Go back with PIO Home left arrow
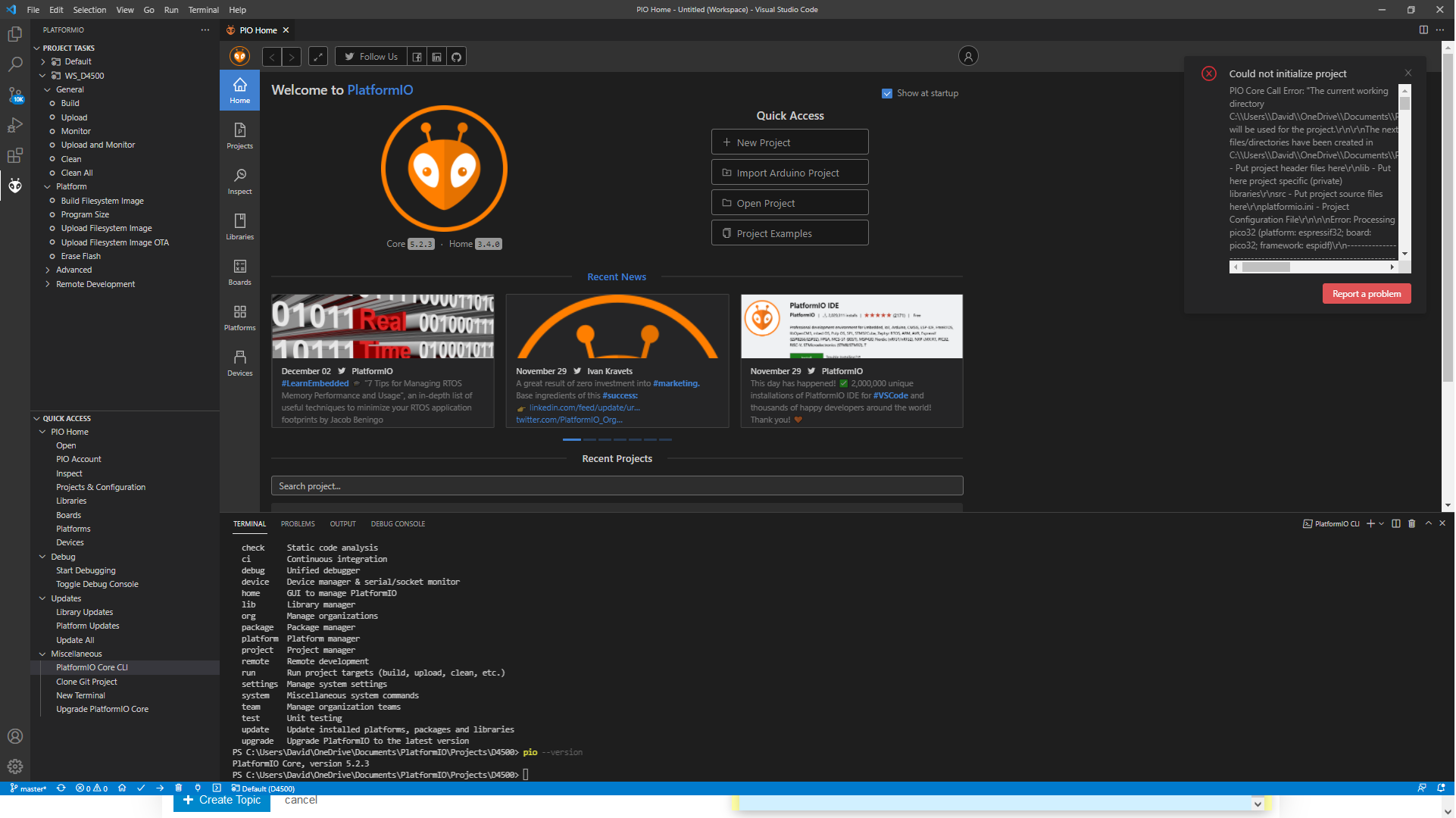1456x818 pixels. [272, 57]
